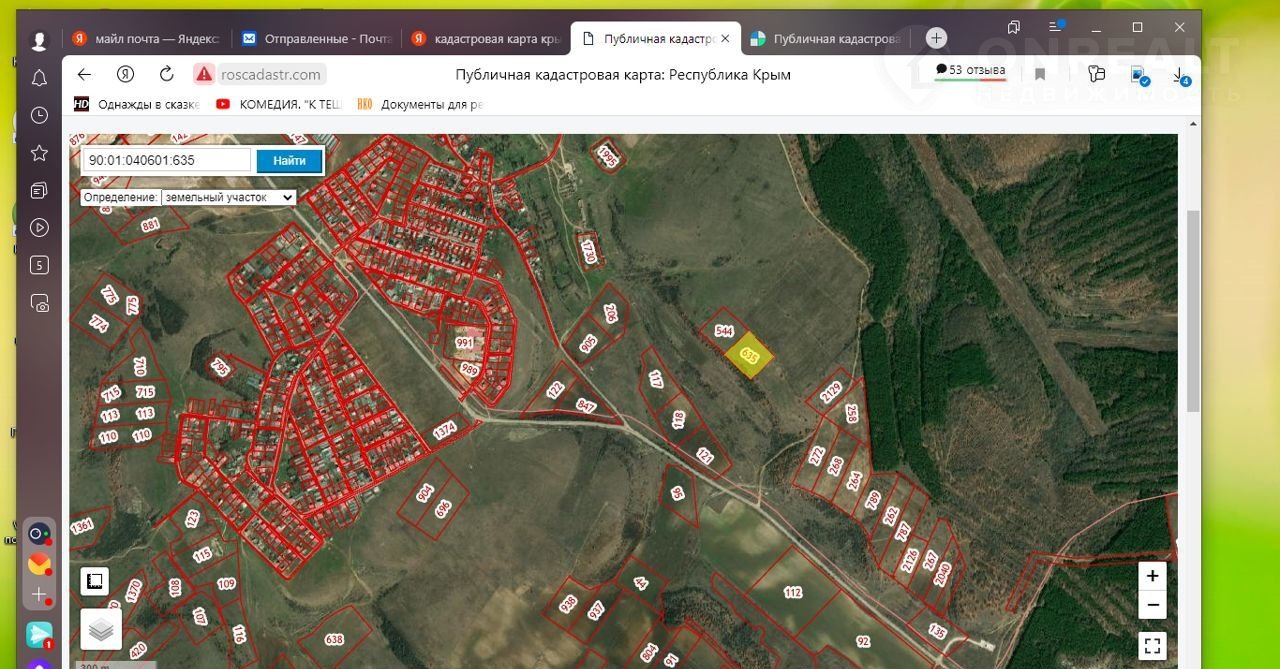Screen dimensions: 1280x669
Task: Open the browser main menu
Action: point(1055,27)
